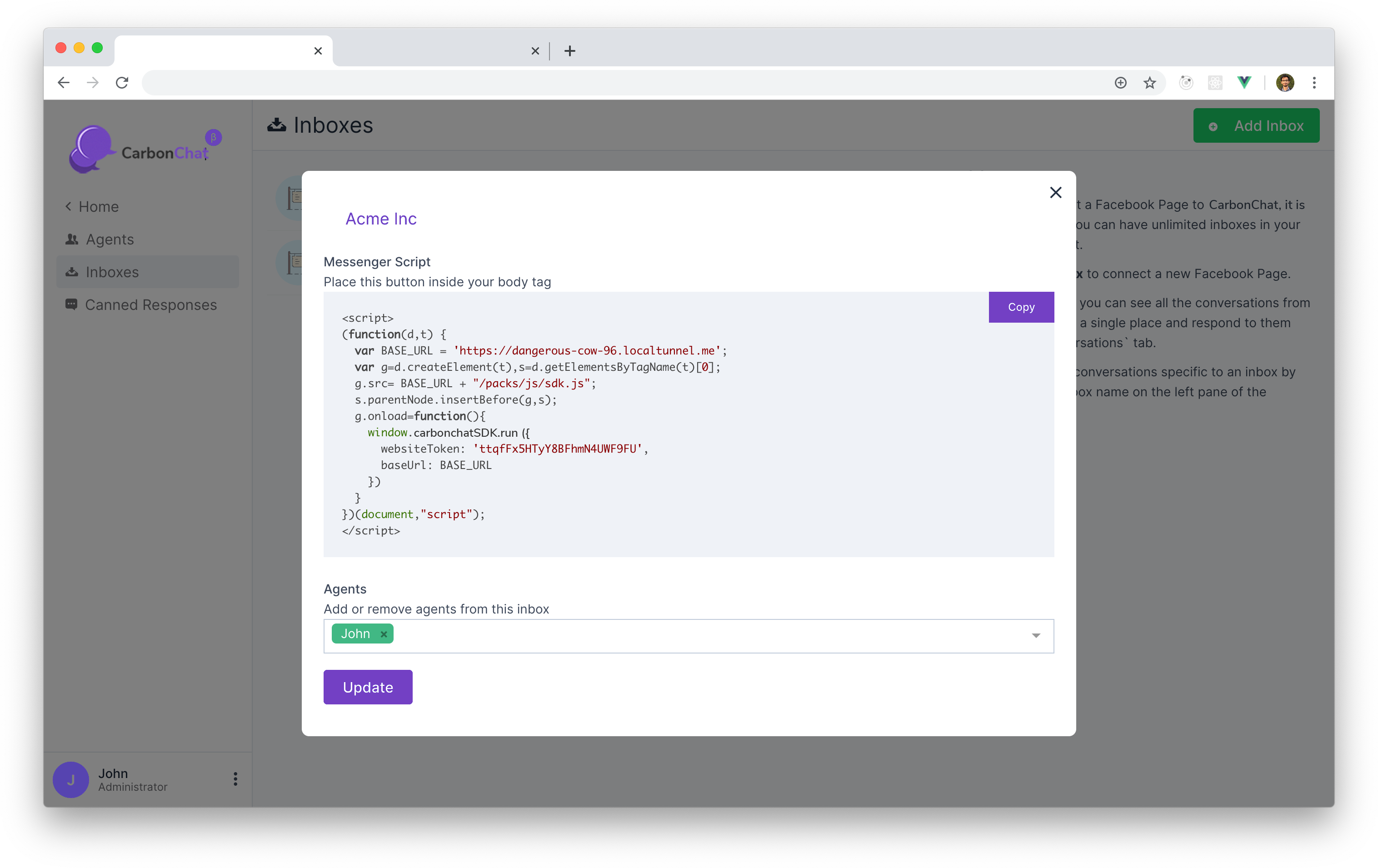Click the browser address bar

tap(572, 83)
